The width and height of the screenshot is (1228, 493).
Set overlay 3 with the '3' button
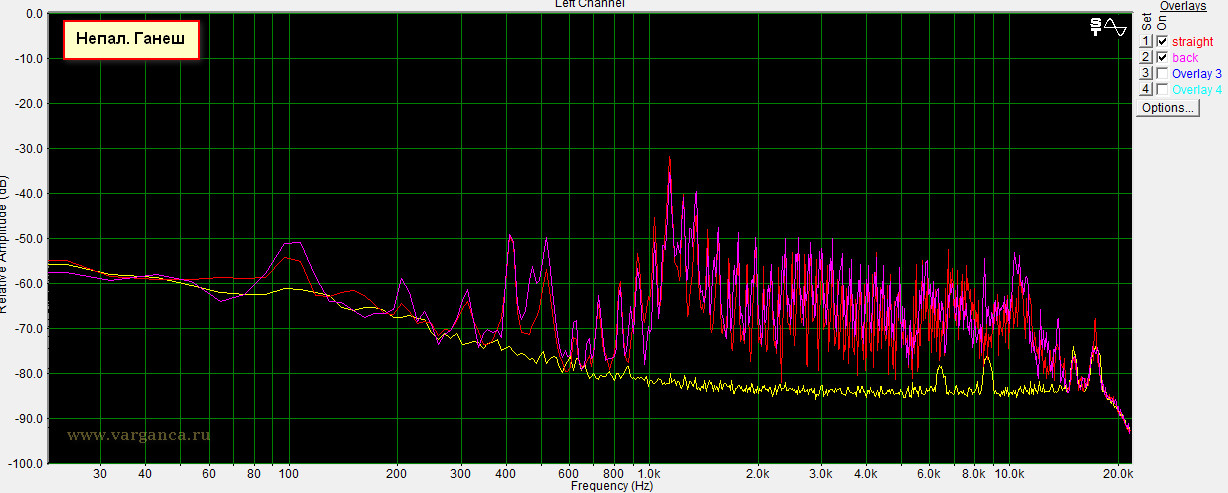[x=1146, y=74]
